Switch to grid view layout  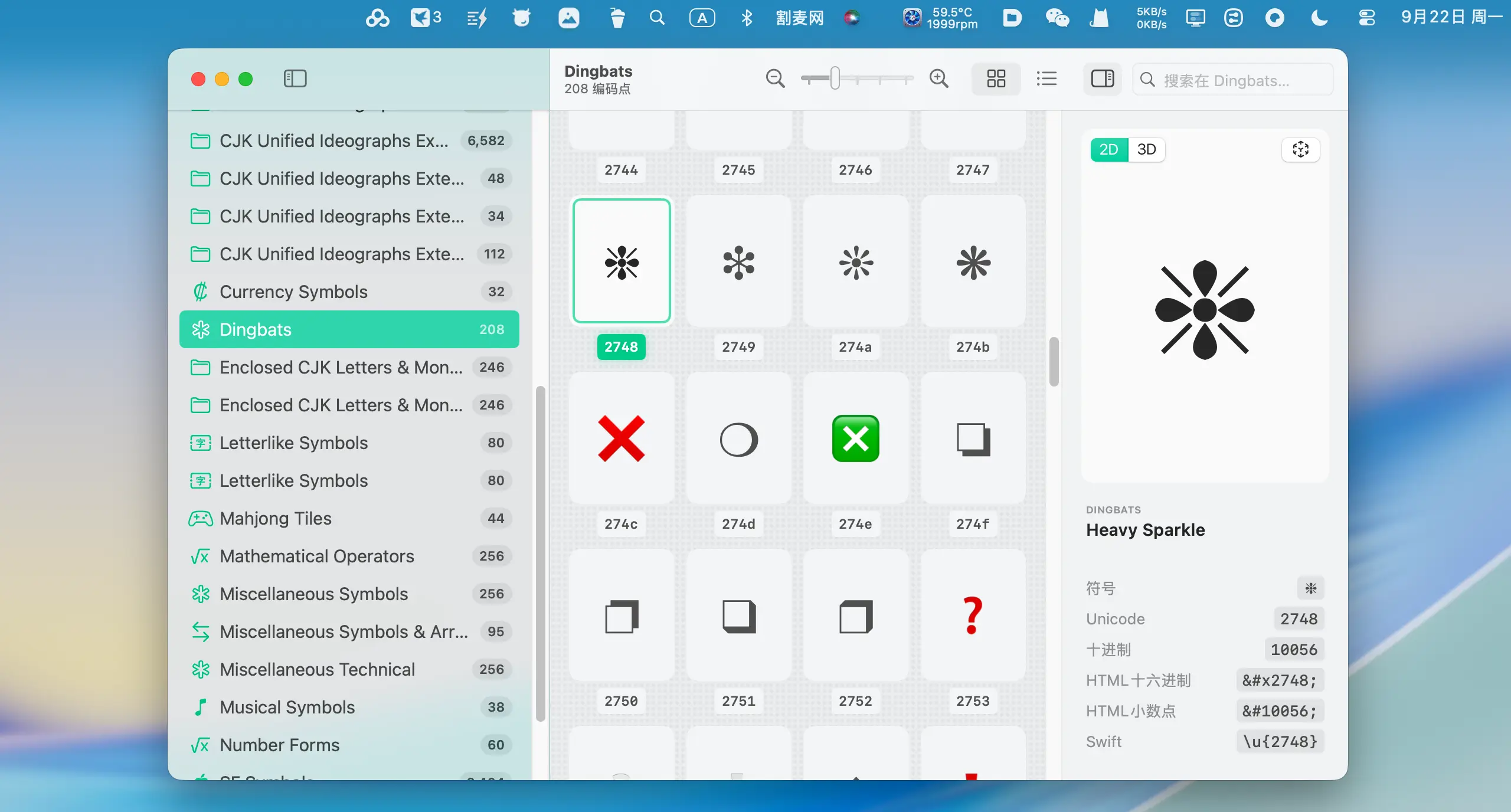996,78
